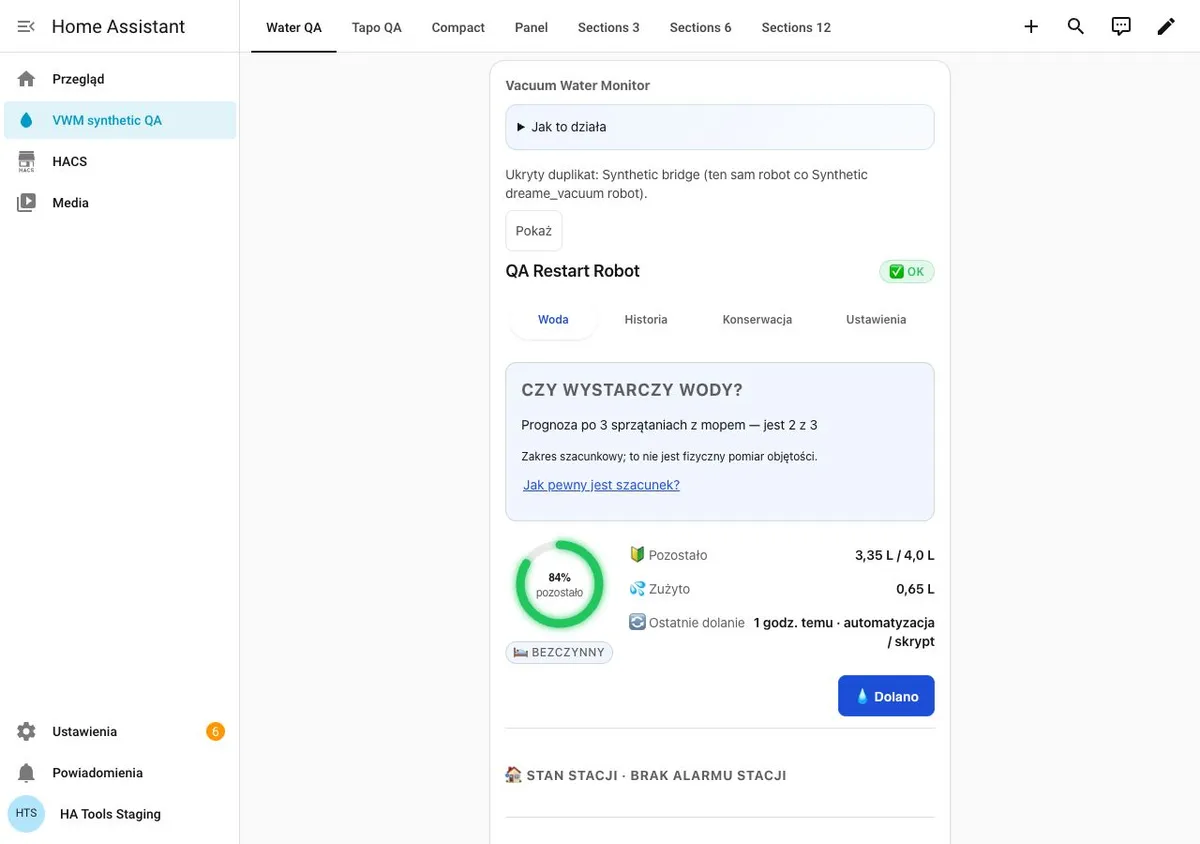Open the assistant chat icon
This screenshot has width=1200, height=844.
[1121, 27]
